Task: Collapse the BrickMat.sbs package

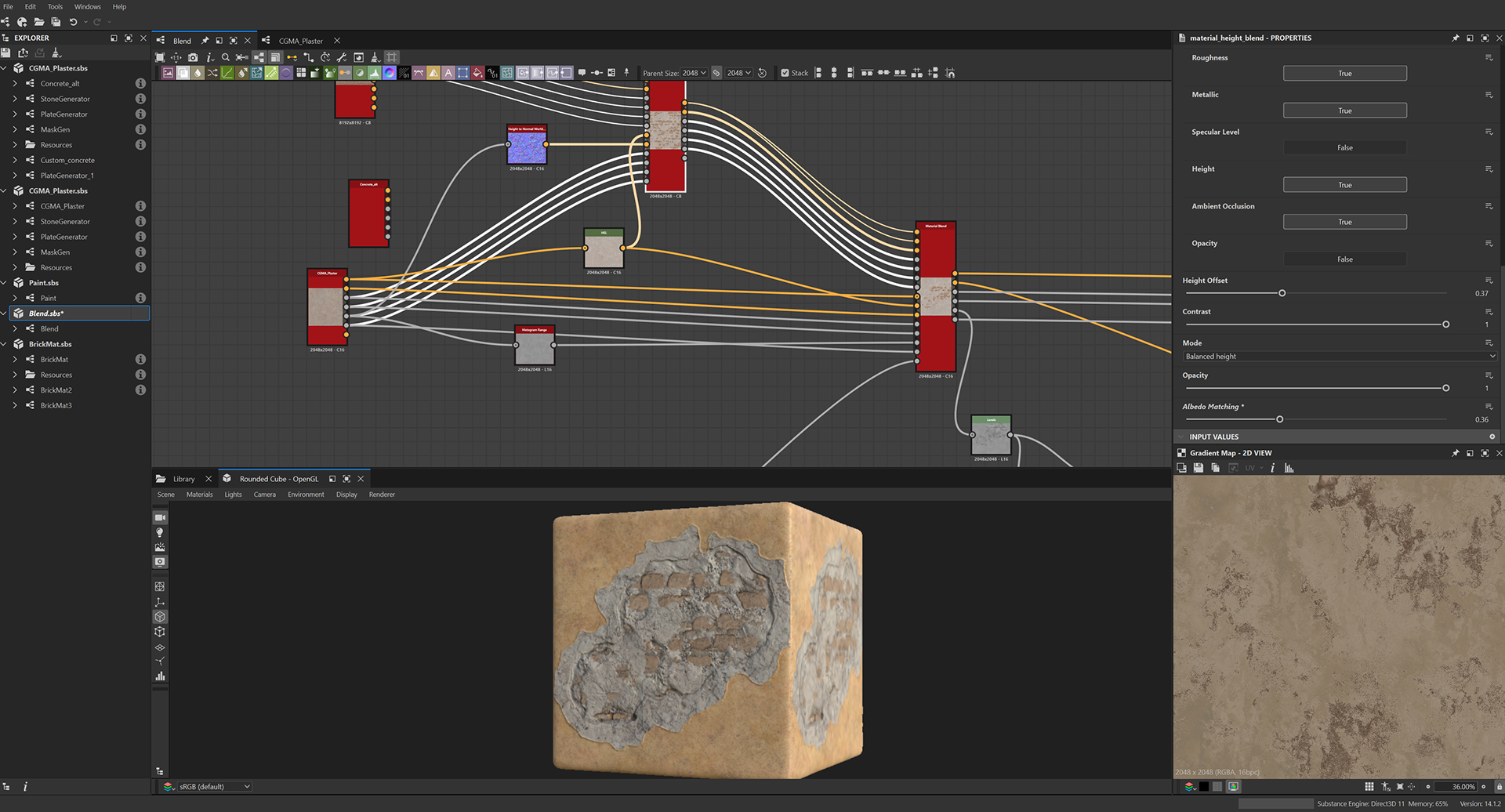Action: point(4,344)
